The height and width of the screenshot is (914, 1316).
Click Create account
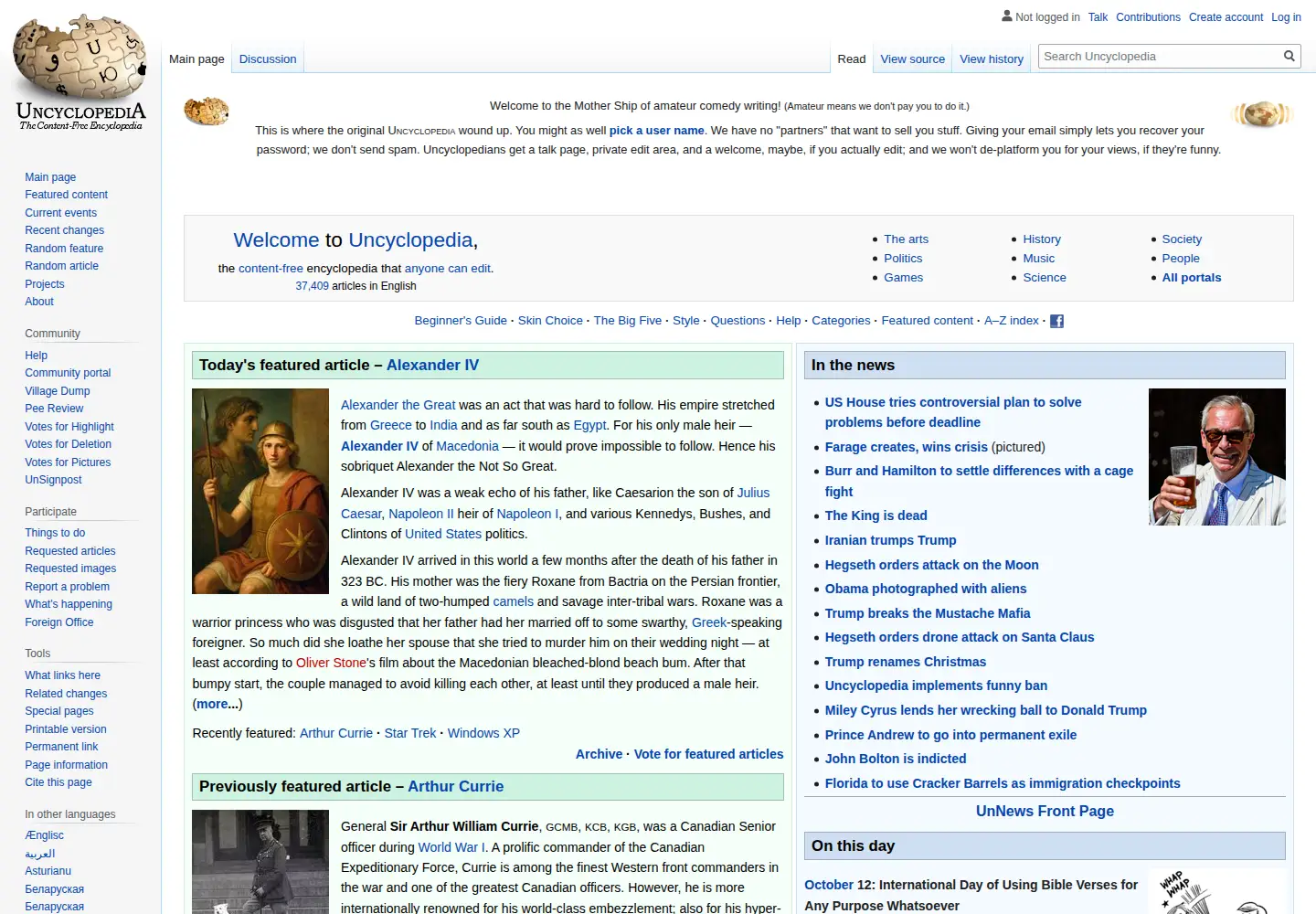[x=1226, y=17]
